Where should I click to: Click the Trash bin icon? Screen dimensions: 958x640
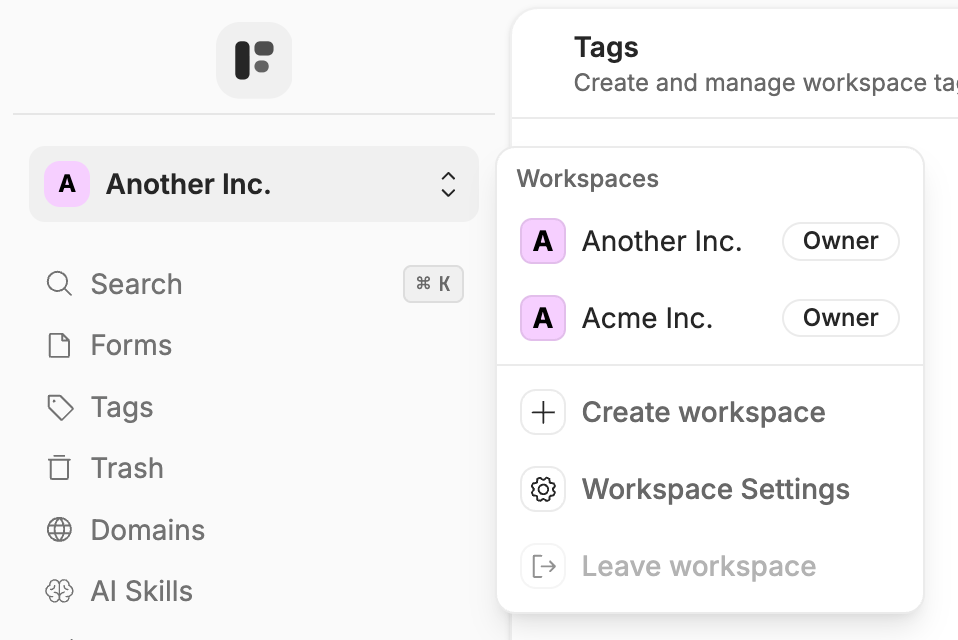[59, 468]
